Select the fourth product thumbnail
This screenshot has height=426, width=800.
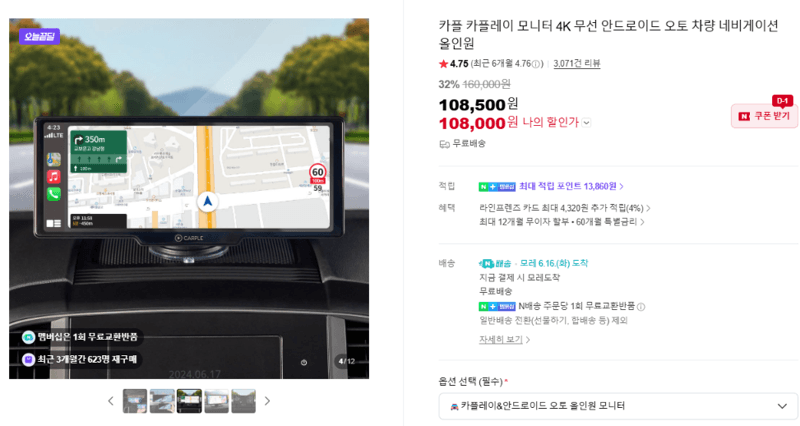216,401
